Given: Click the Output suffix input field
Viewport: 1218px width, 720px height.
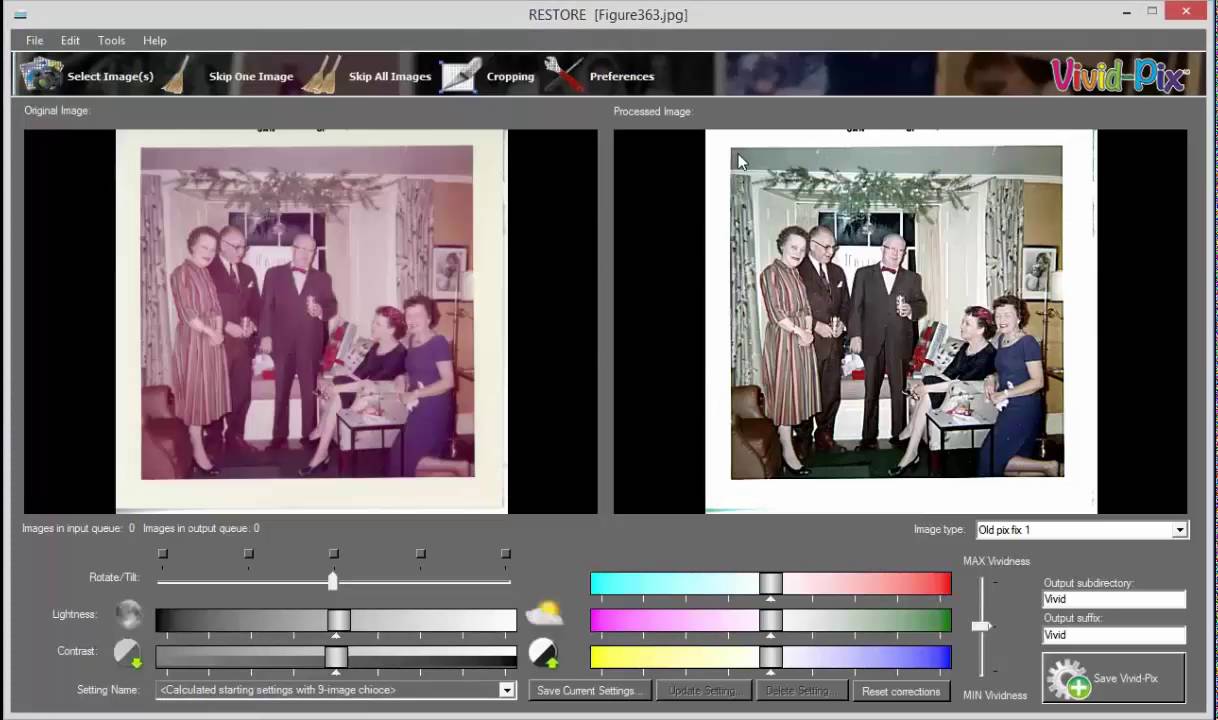Looking at the screenshot, I should click(1114, 635).
